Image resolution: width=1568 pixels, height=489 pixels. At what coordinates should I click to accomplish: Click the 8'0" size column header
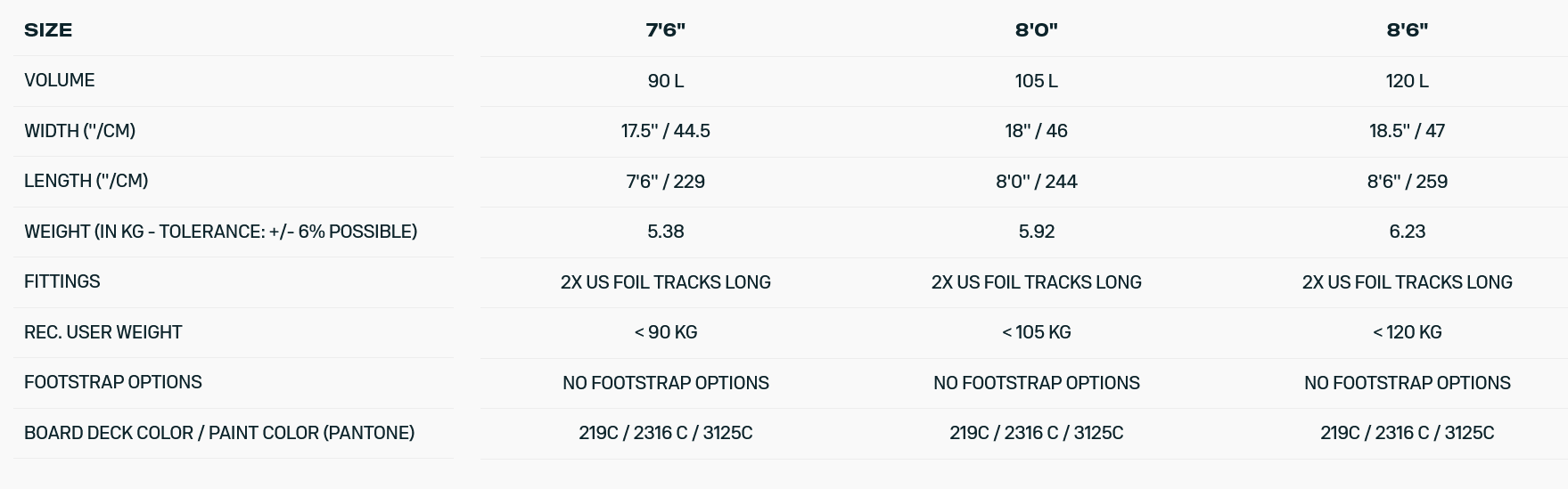pos(1036,30)
